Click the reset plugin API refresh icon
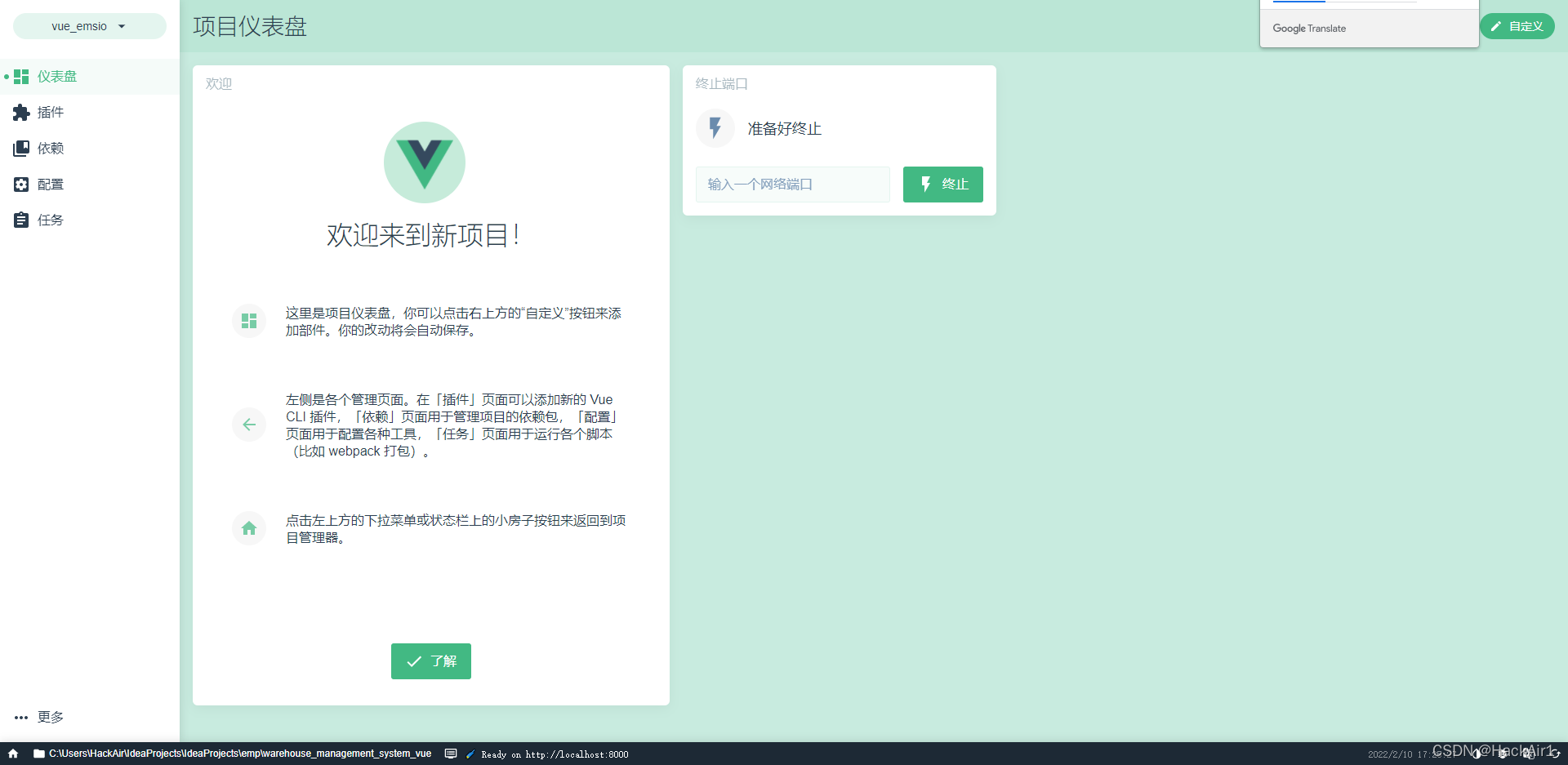The height and width of the screenshot is (765, 1568). [1555, 754]
